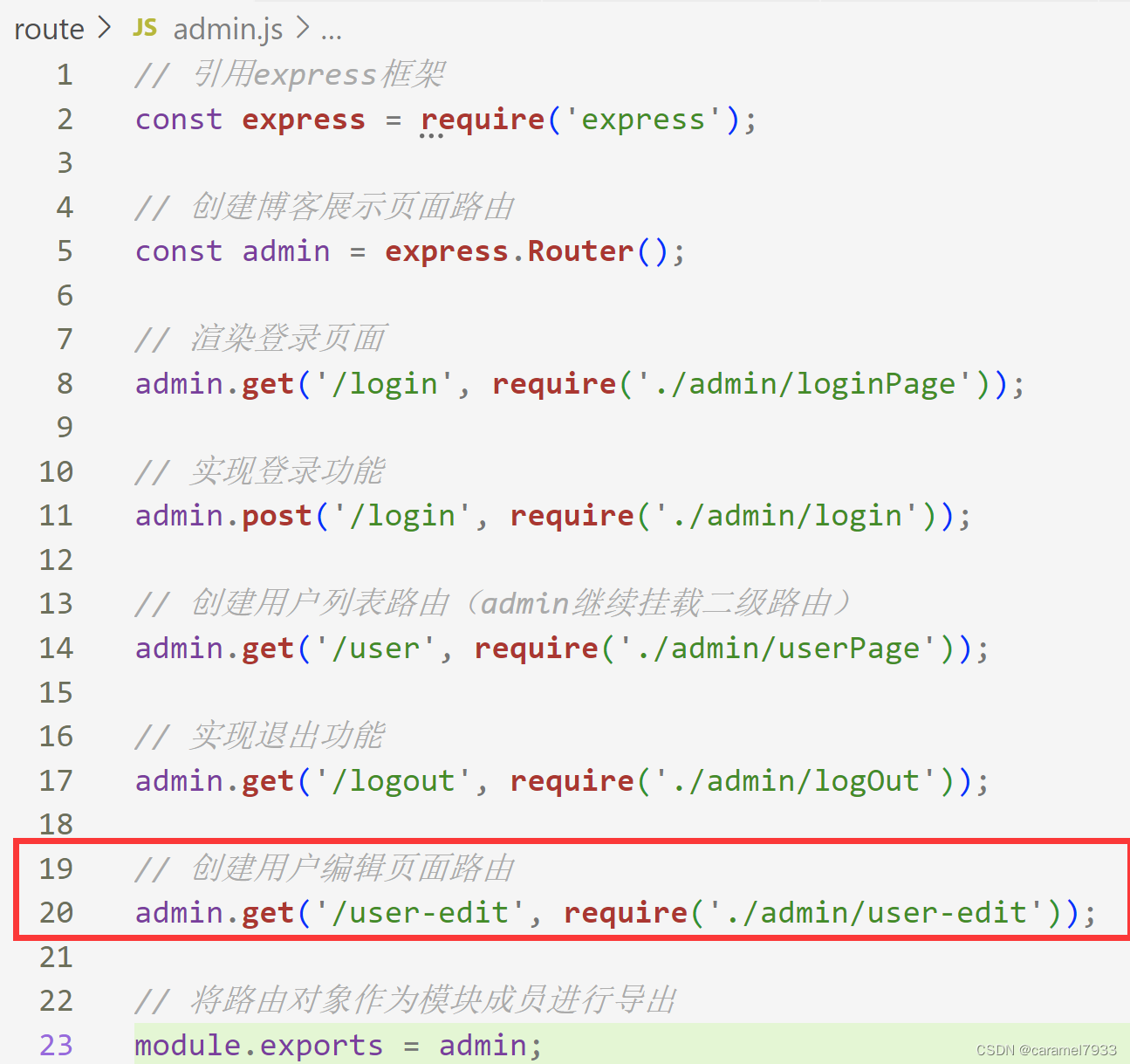Click 'module.exports' on line 23

tap(259, 1045)
